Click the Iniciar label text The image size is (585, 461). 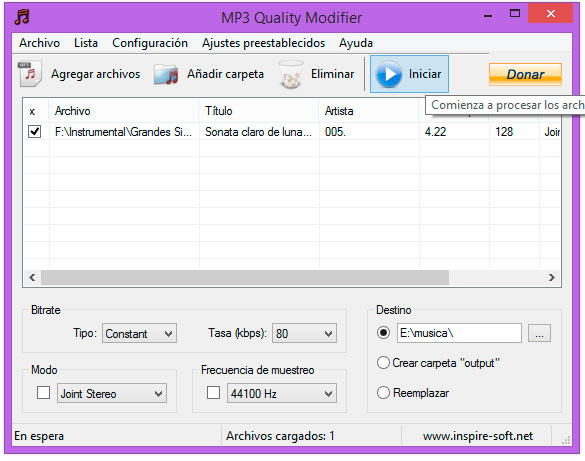[425, 74]
